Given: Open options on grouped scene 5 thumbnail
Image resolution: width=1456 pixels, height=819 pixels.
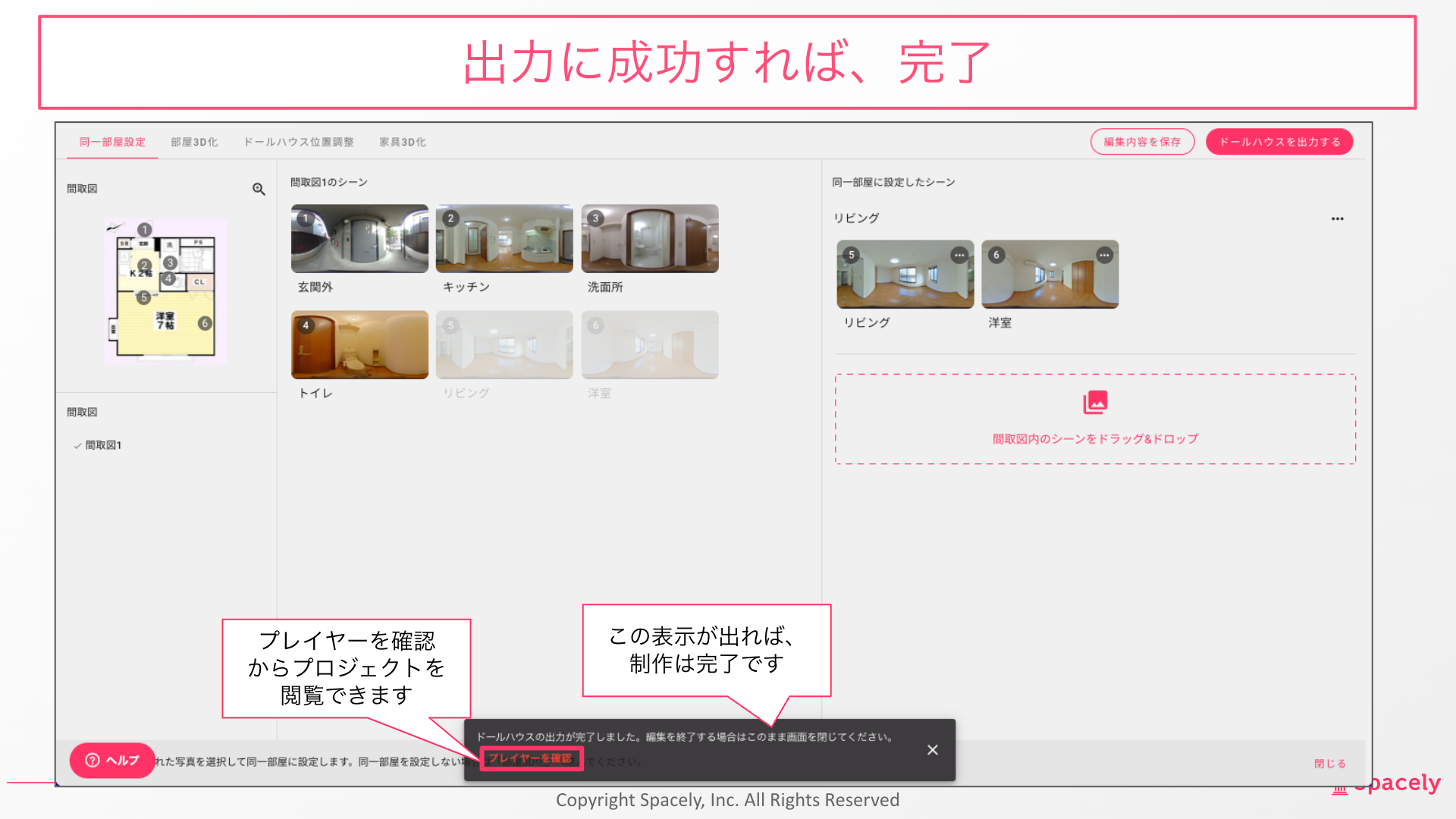Looking at the screenshot, I should coord(959,255).
